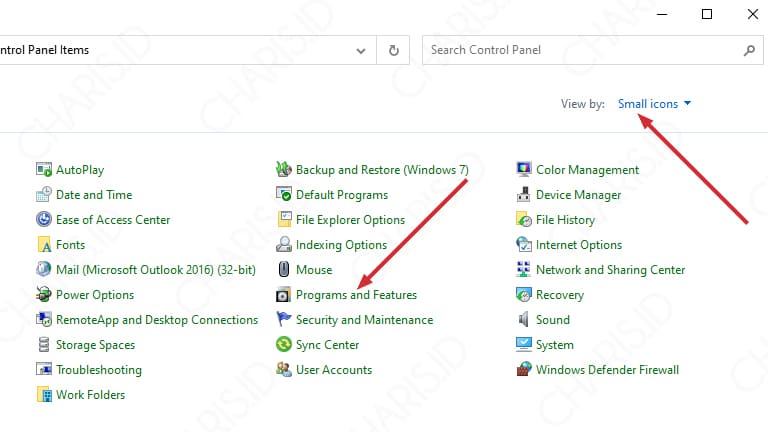The width and height of the screenshot is (768, 432).
Task: Open the Device Manager link
Action: 578,195
